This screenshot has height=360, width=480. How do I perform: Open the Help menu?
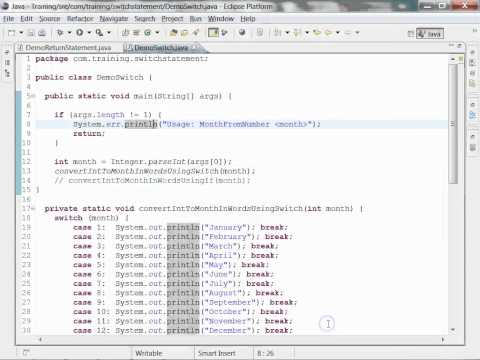(x=248, y=19)
